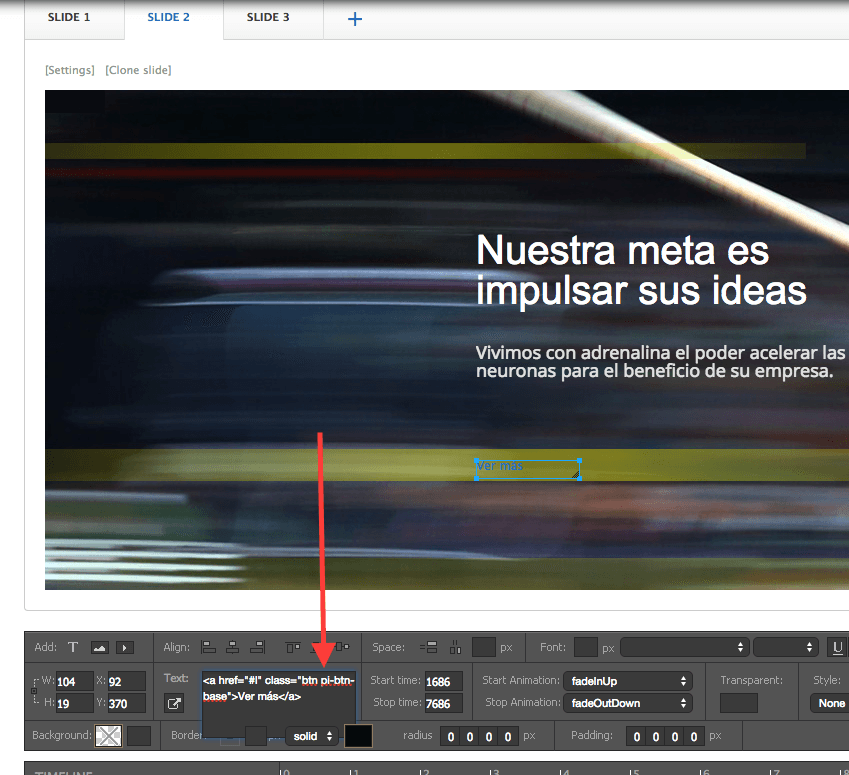Toggle the width-height aspect lock
This screenshot has width=849, height=775.
pyautogui.click(x=33, y=691)
